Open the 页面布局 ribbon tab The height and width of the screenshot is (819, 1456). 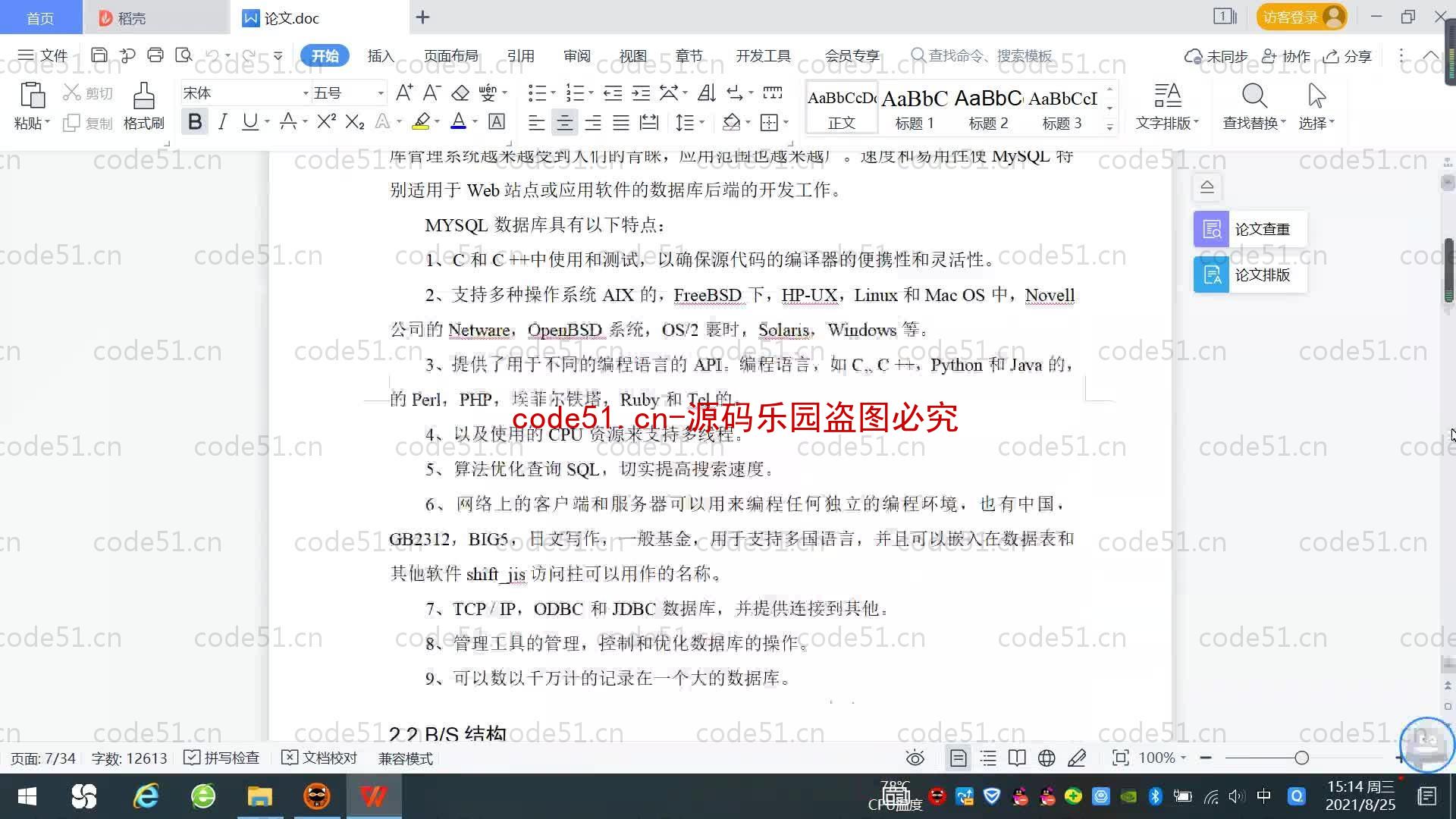pyautogui.click(x=451, y=55)
